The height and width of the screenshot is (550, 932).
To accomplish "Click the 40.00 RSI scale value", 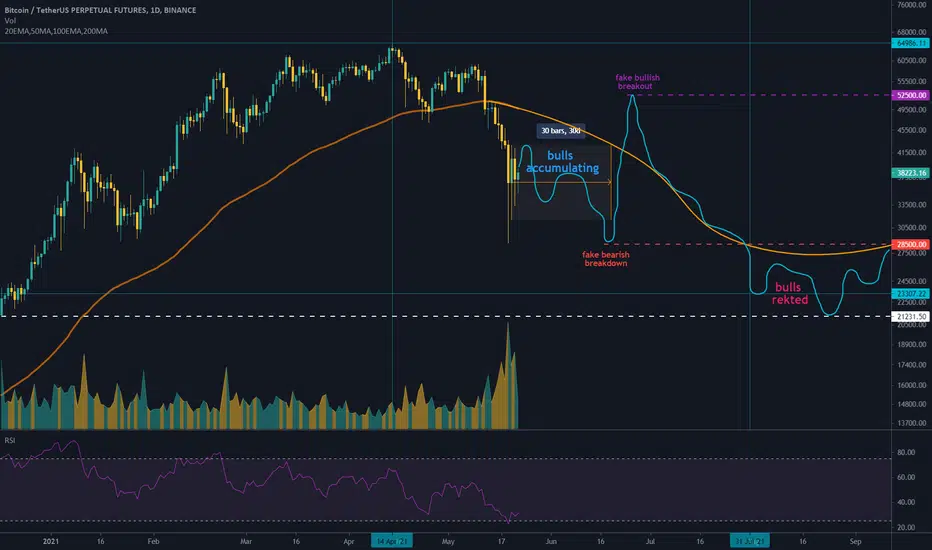I will point(906,502).
